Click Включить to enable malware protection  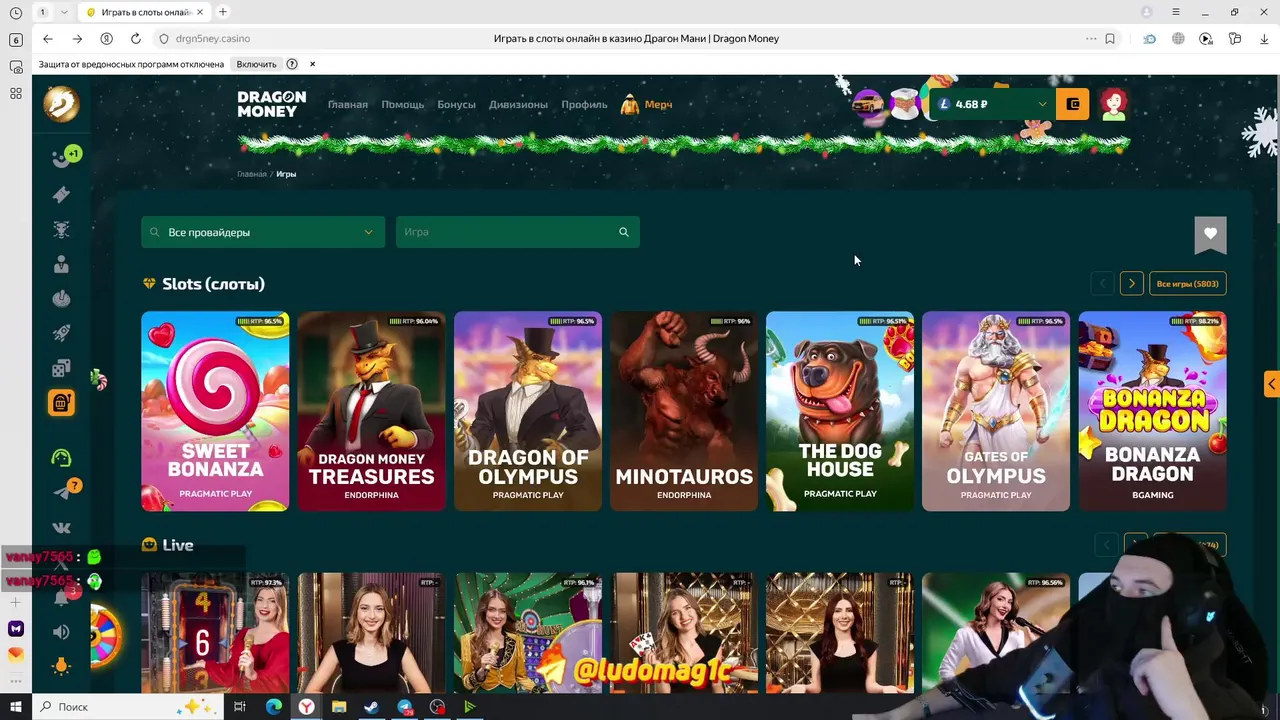click(256, 64)
